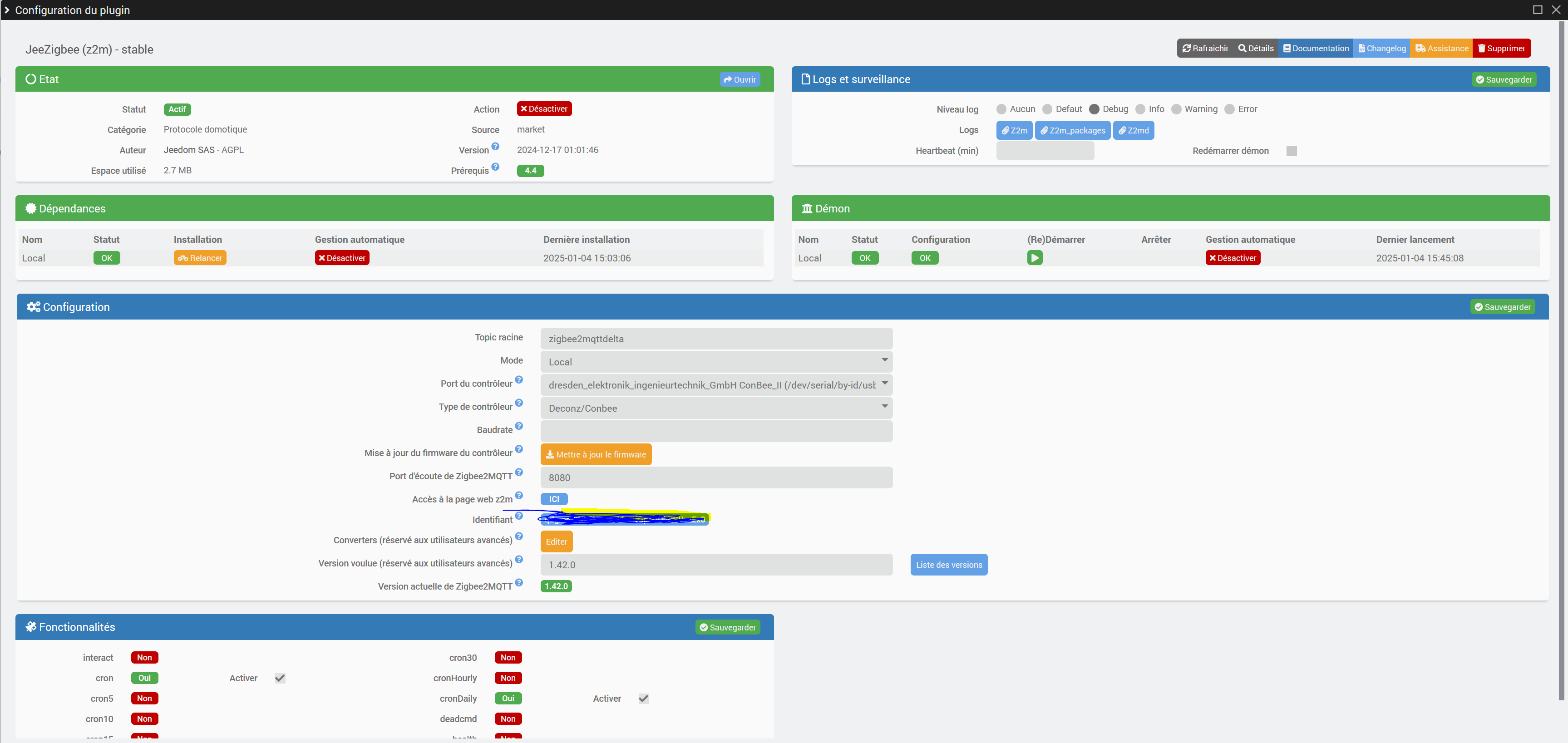
Task: Collapse the Configuration du plugin chevron
Action: coord(7,10)
